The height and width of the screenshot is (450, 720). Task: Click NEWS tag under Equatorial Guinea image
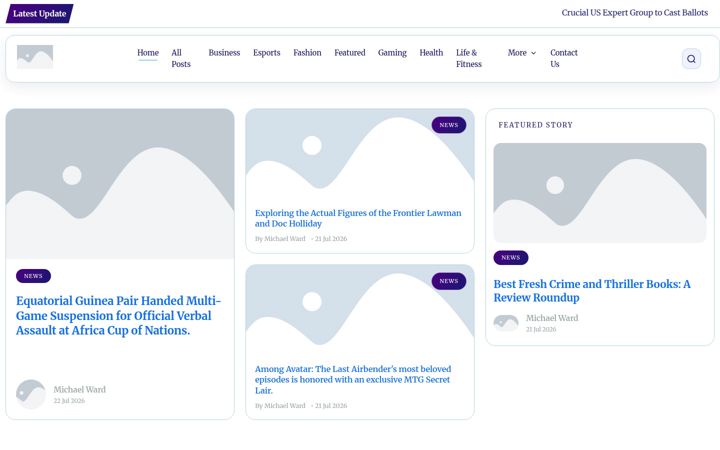[x=33, y=276]
